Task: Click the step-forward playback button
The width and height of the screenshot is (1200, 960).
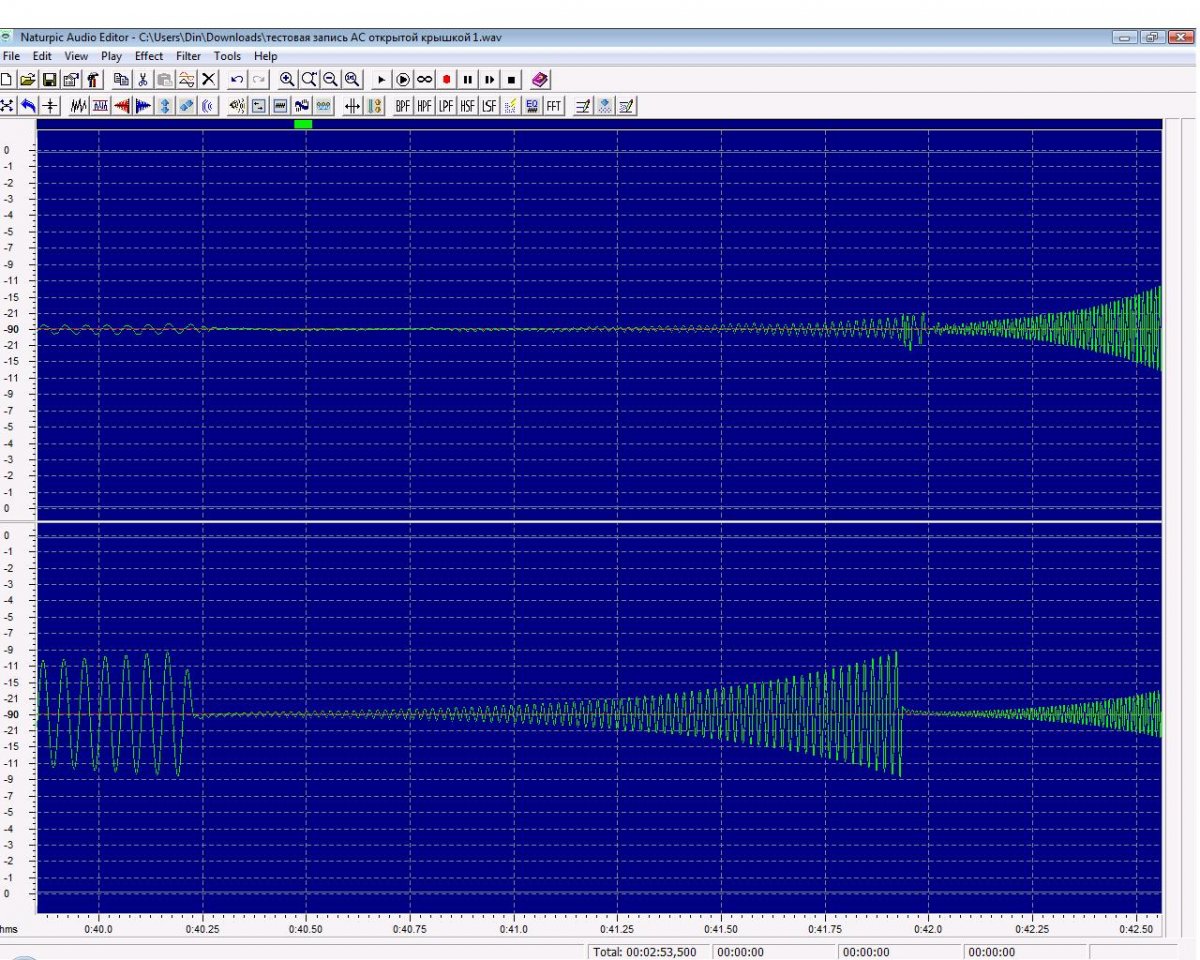Action: (489, 79)
